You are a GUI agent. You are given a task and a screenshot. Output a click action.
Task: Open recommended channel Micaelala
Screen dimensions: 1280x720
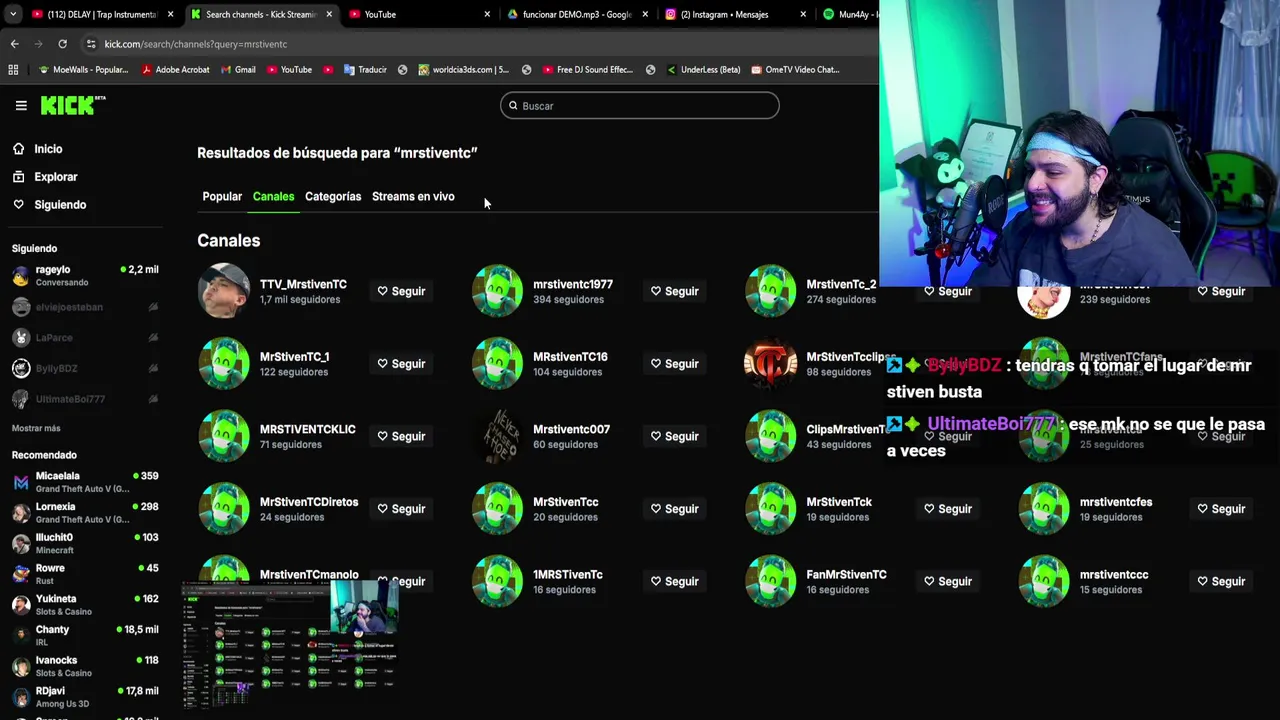pyautogui.click(x=85, y=482)
